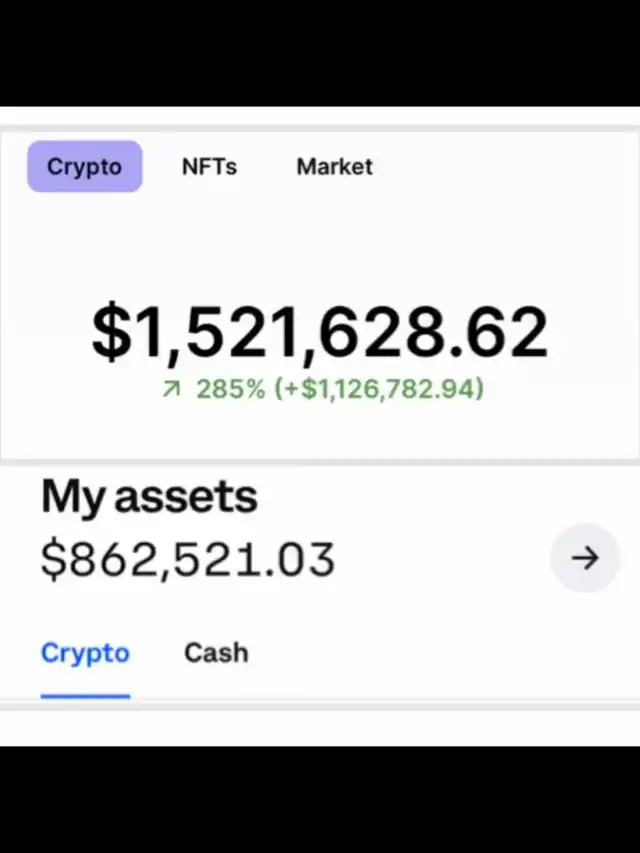
Task: Click the empty space below Cash tab
Action: pyautogui.click(x=216, y=683)
